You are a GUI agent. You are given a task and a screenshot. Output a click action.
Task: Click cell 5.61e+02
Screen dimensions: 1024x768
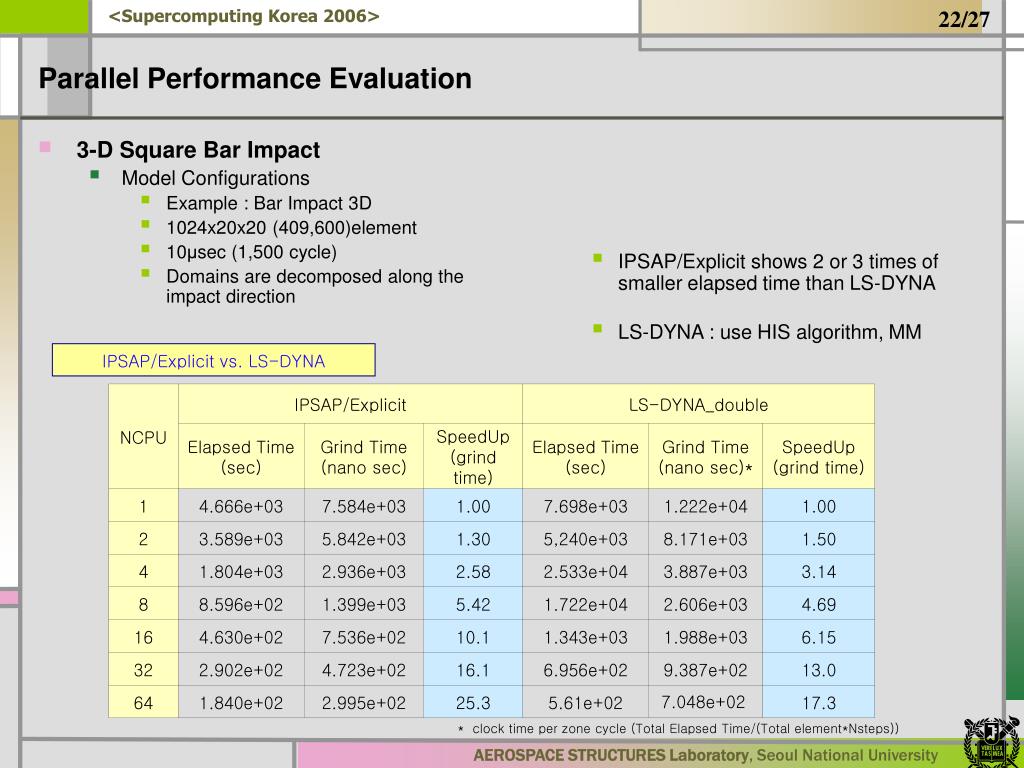(x=586, y=702)
